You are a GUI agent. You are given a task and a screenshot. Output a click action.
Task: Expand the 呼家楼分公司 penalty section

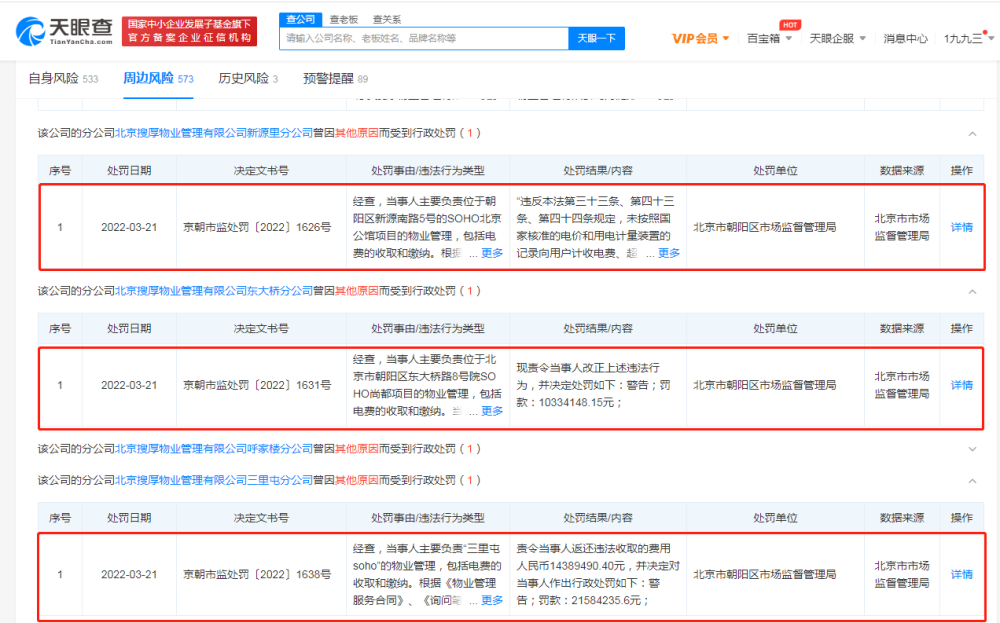pyautogui.click(x=972, y=449)
